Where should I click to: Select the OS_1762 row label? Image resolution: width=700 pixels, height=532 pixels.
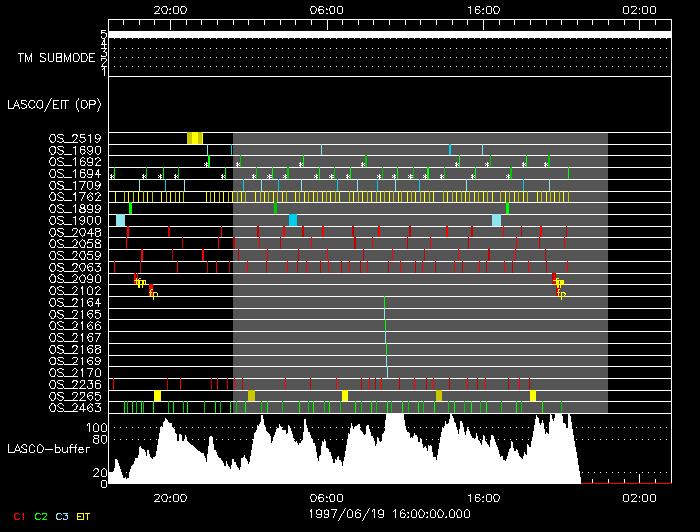click(75, 197)
